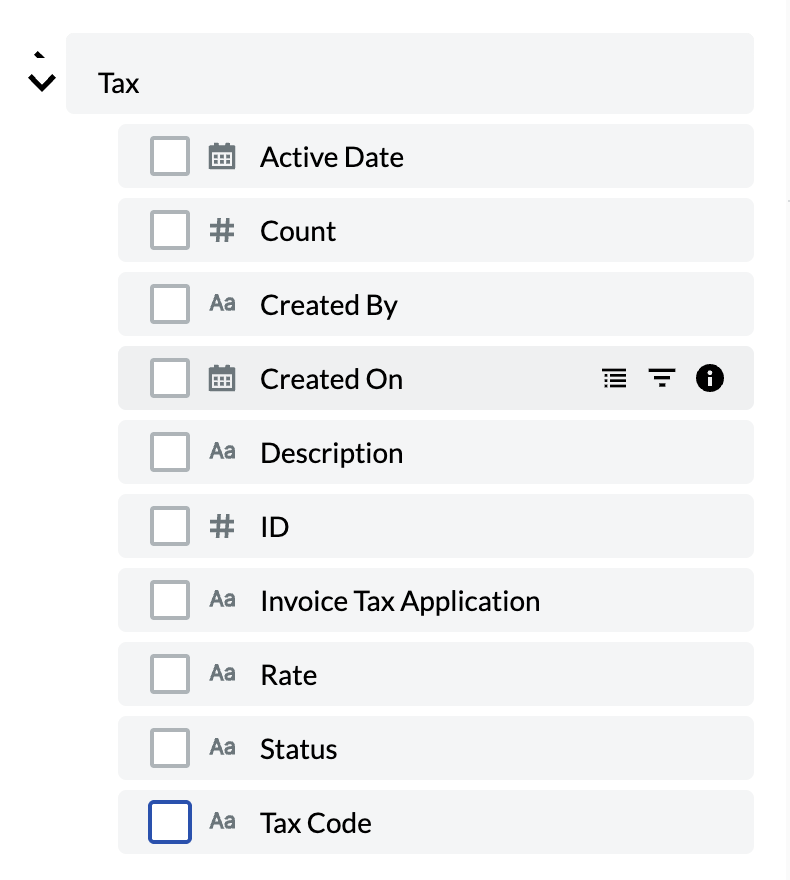Collapse the Tax group chevron
Viewport: 790px width, 880px height.
41,82
